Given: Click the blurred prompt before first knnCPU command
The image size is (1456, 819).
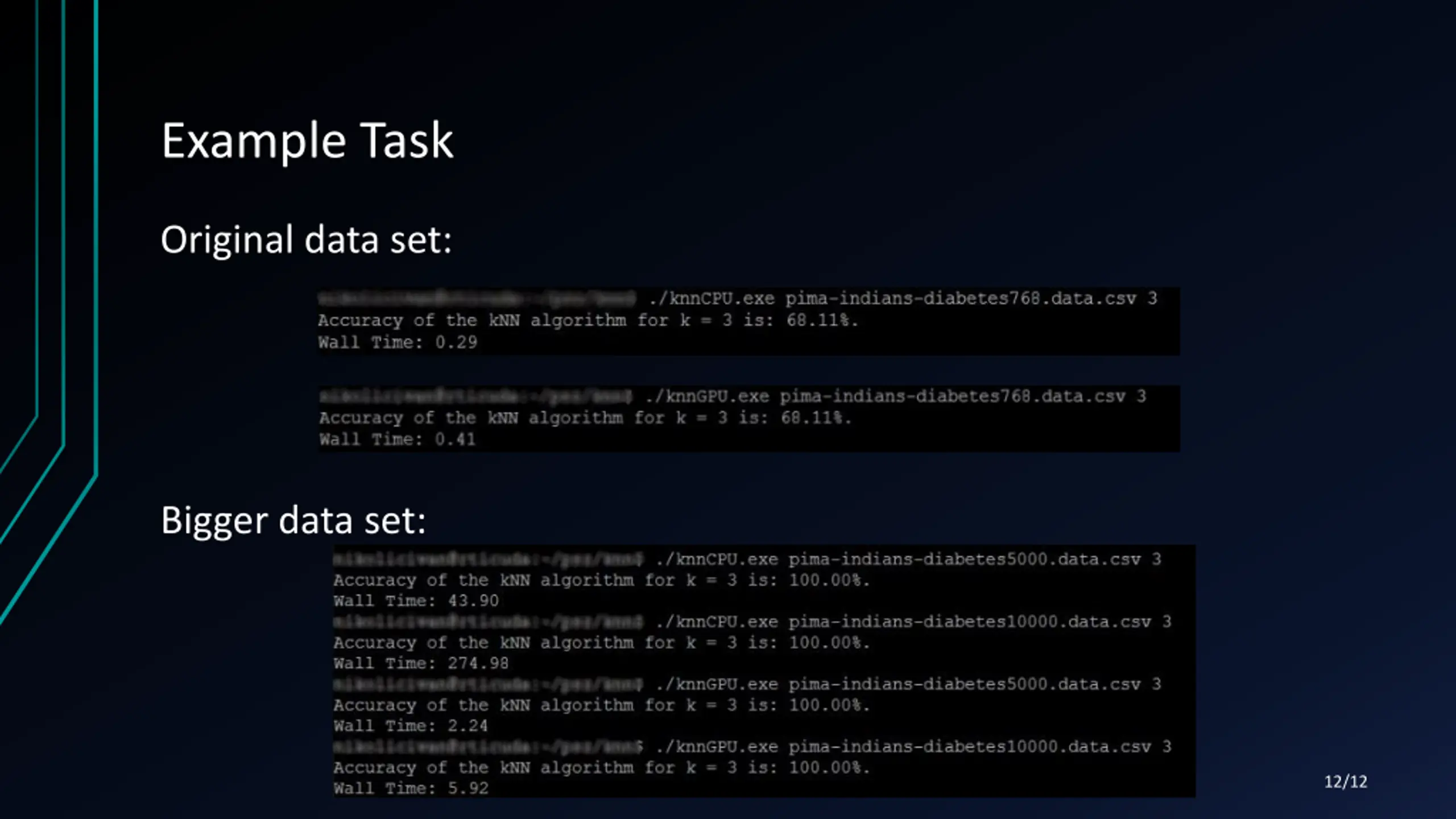Looking at the screenshot, I should pyautogui.click(x=477, y=297).
